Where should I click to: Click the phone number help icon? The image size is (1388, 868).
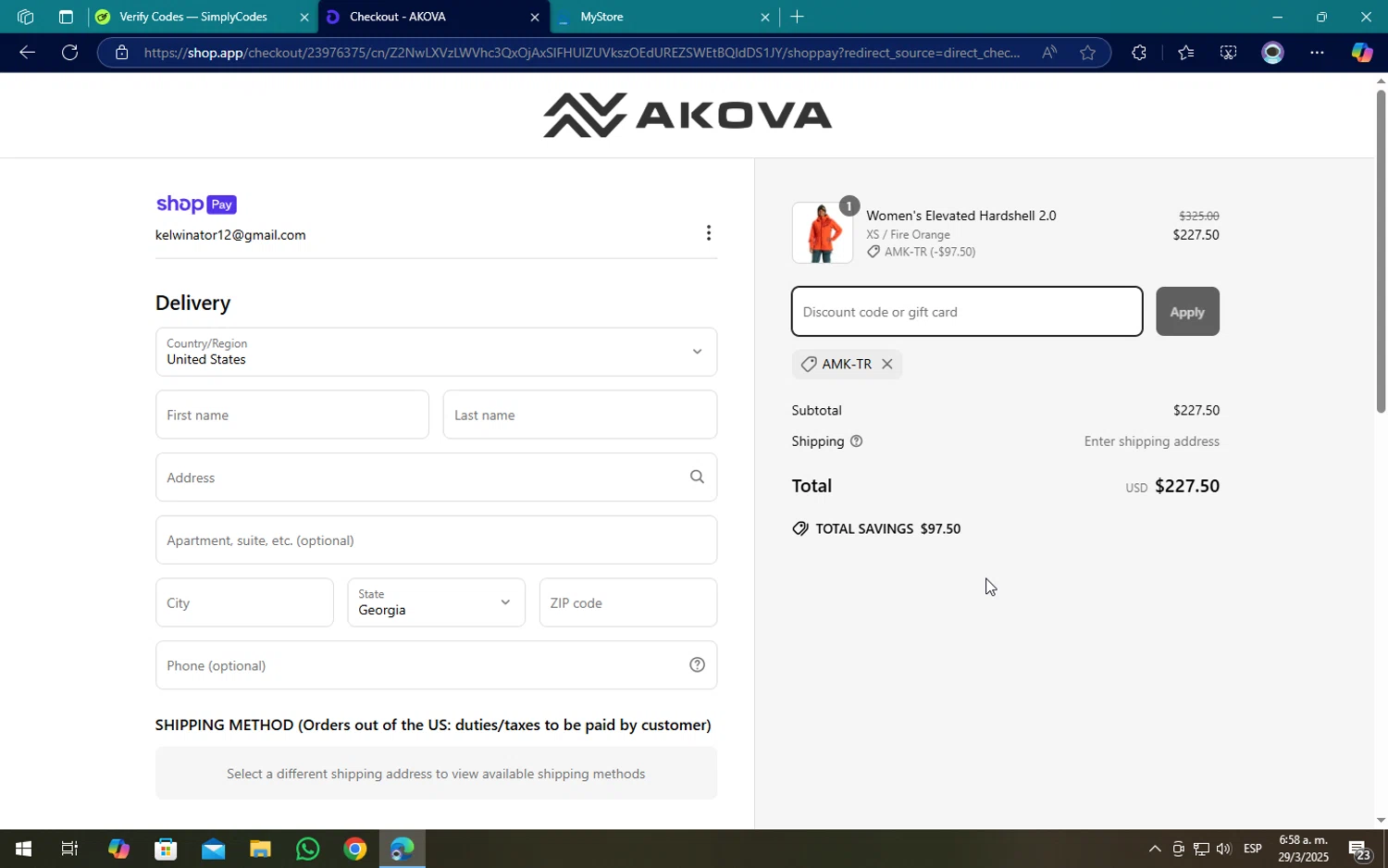tap(698, 665)
